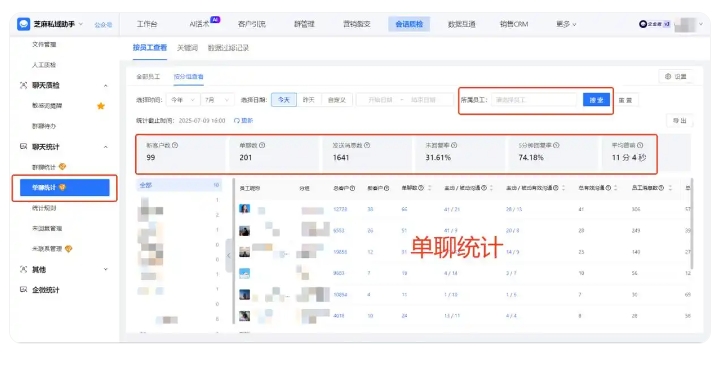Image resolution: width=724 pixels, height=365 pixels.
Task: Open 销售CRM in top navigation
Action: tap(513, 24)
